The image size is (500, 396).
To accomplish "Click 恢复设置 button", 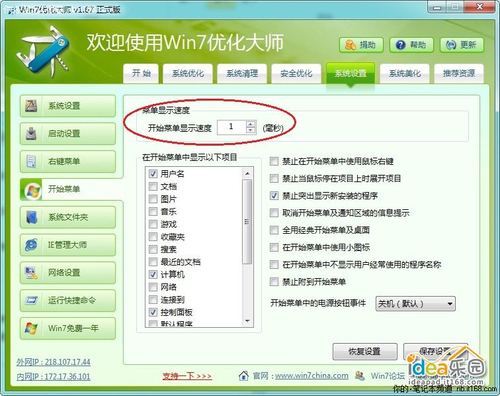I will pyautogui.click(x=365, y=351).
